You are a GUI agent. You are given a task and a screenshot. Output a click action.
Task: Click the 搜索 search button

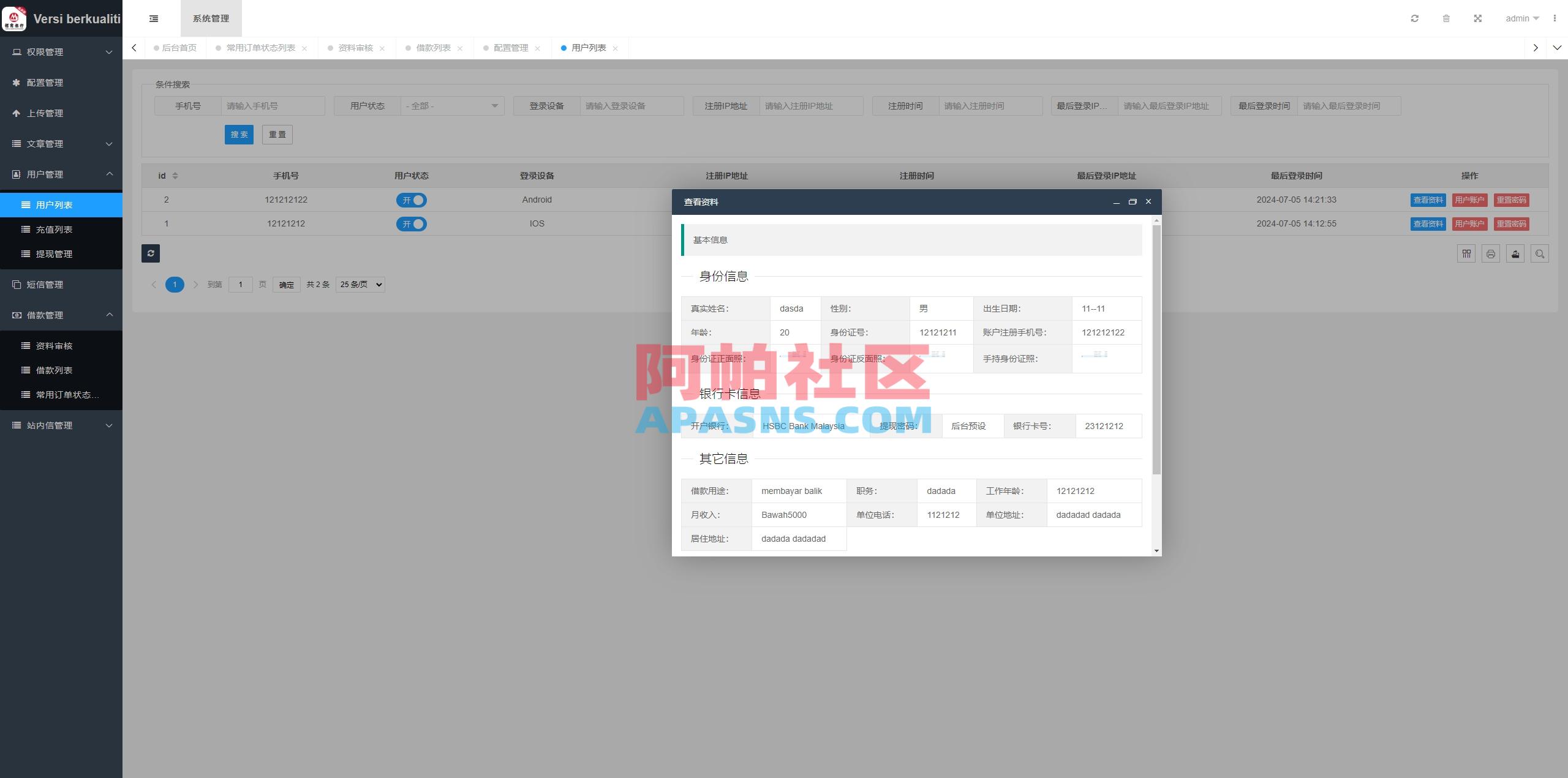point(239,134)
